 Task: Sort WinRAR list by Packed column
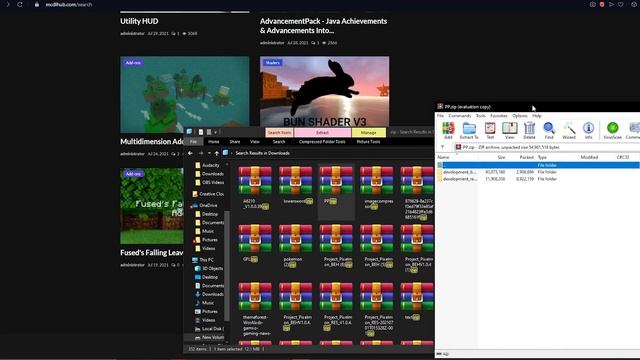tap(527, 157)
